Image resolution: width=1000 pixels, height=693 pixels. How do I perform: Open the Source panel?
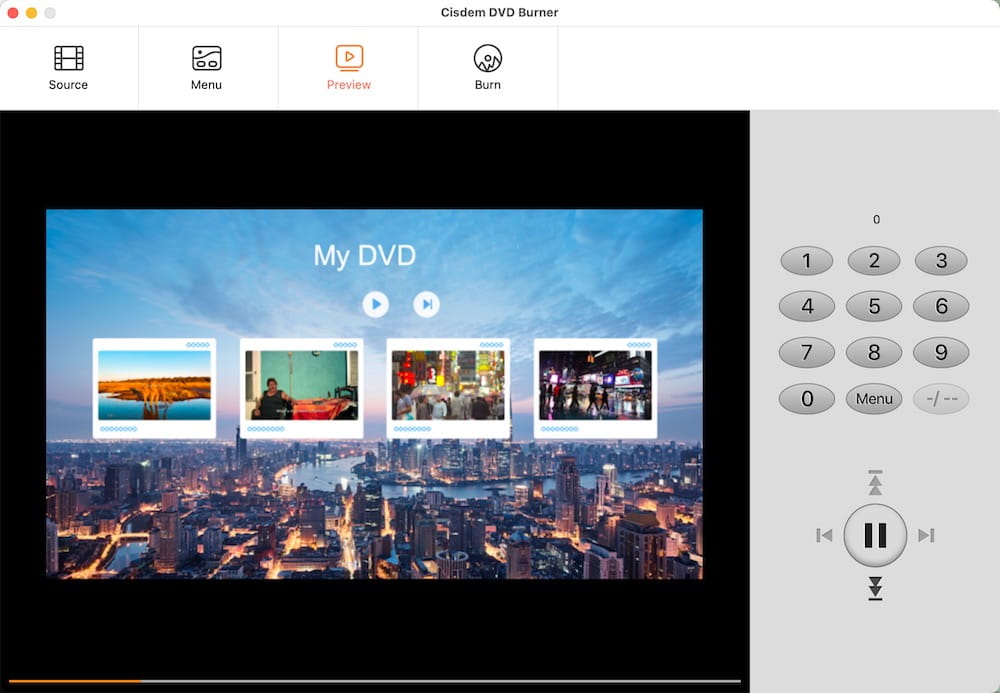(67, 65)
